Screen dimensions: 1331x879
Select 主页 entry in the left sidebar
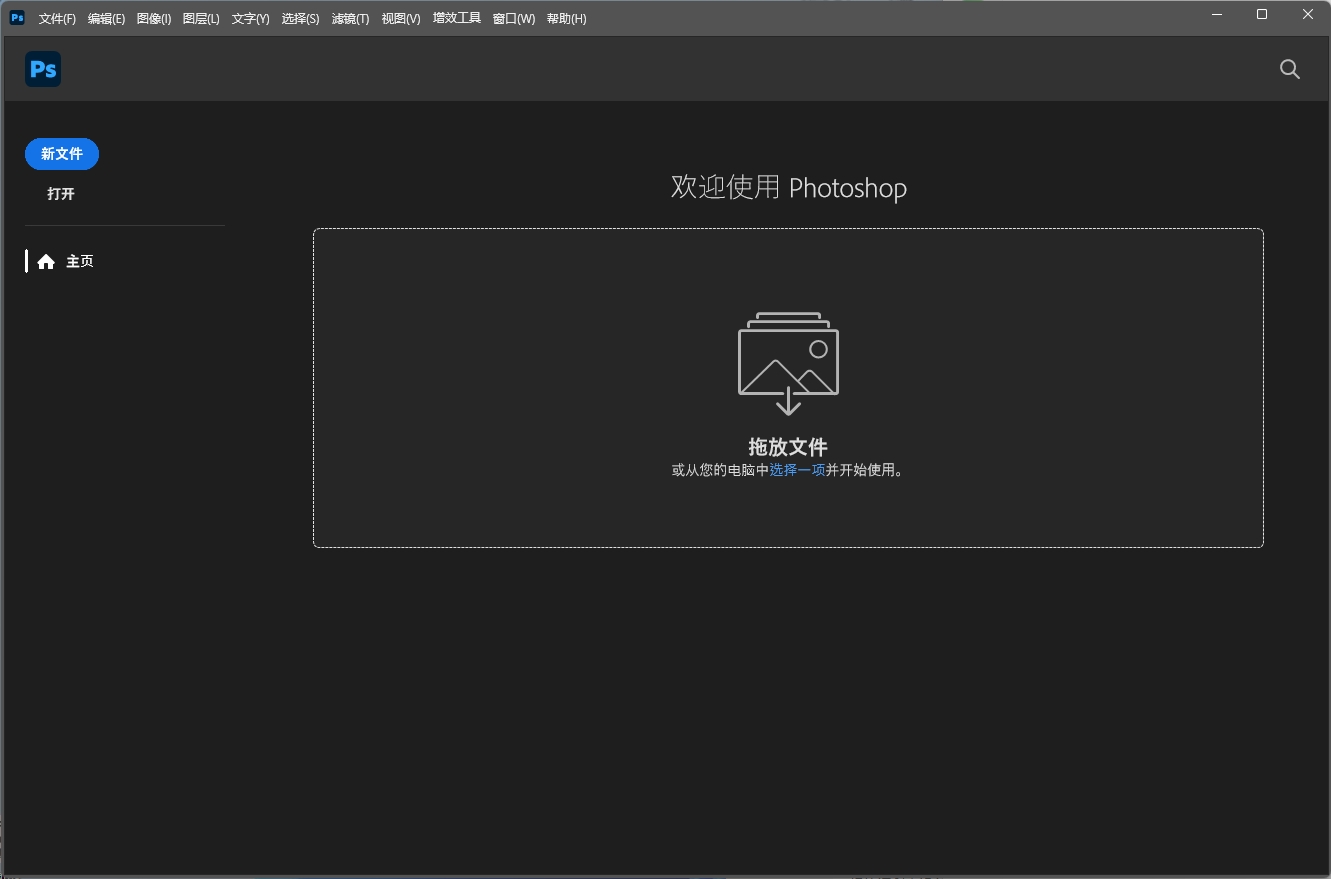(80, 261)
